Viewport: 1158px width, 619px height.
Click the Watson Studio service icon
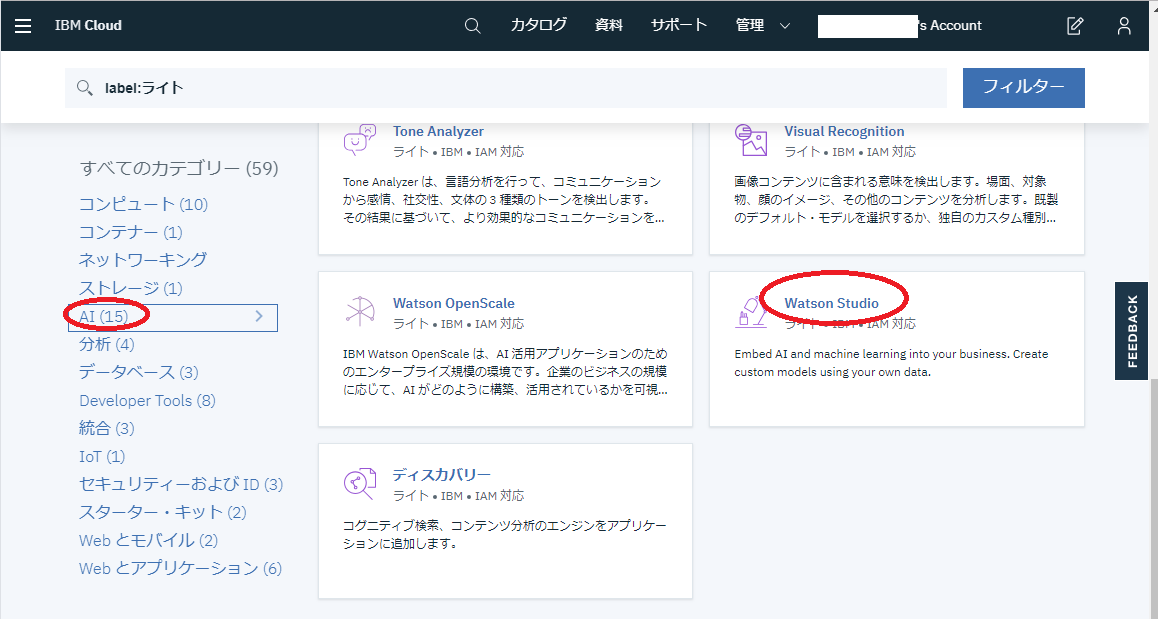751,312
